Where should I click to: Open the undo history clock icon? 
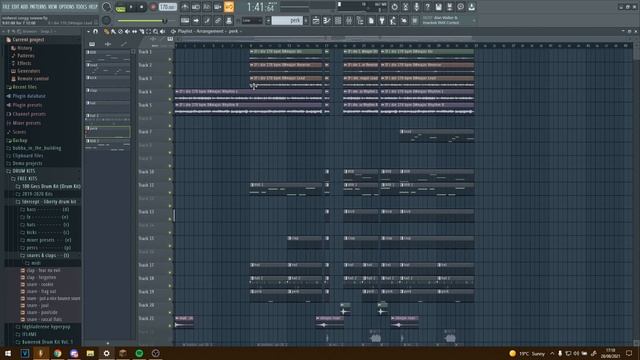coord(394,7)
